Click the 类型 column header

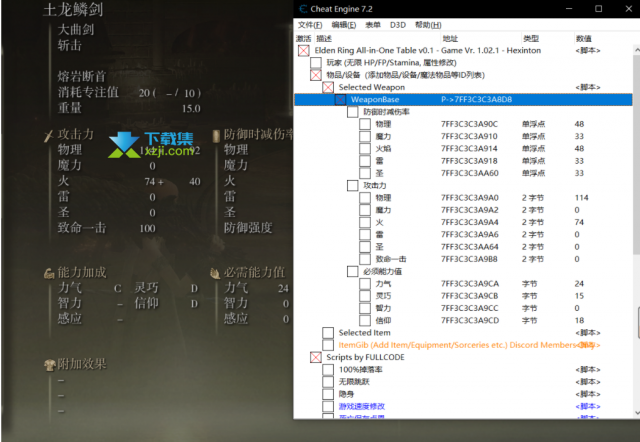click(x=531, y=38)
